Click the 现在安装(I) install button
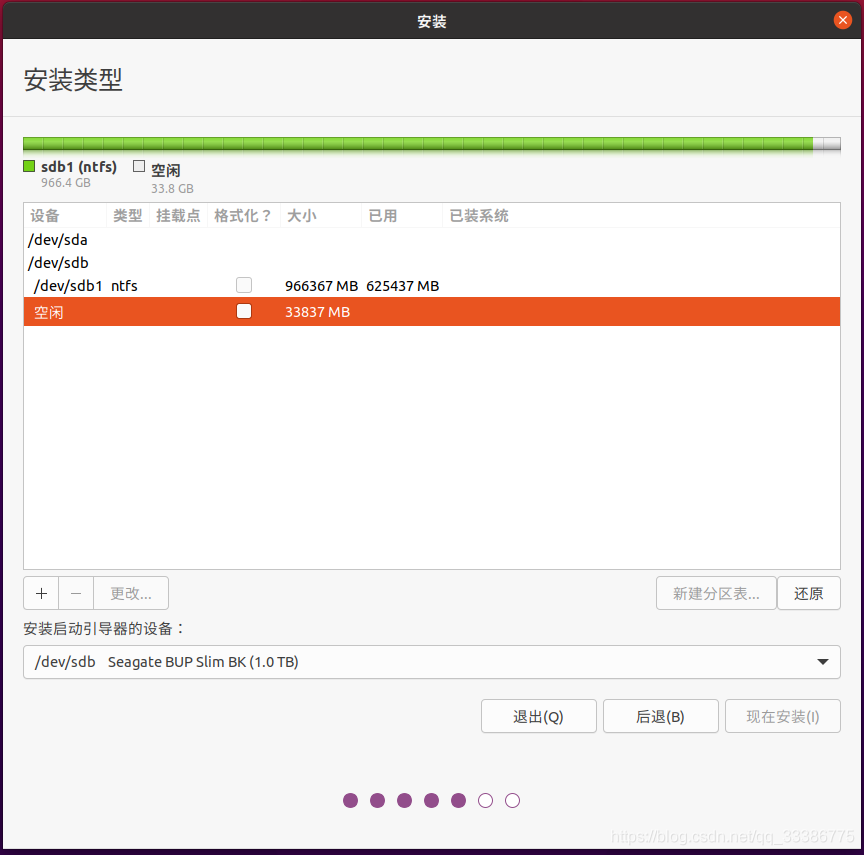The width and height of the screenshot is (864, 855). tap(782, 716)
